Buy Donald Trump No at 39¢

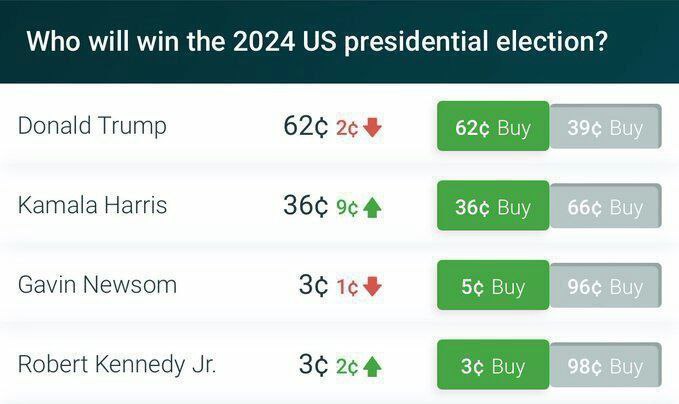605,127
